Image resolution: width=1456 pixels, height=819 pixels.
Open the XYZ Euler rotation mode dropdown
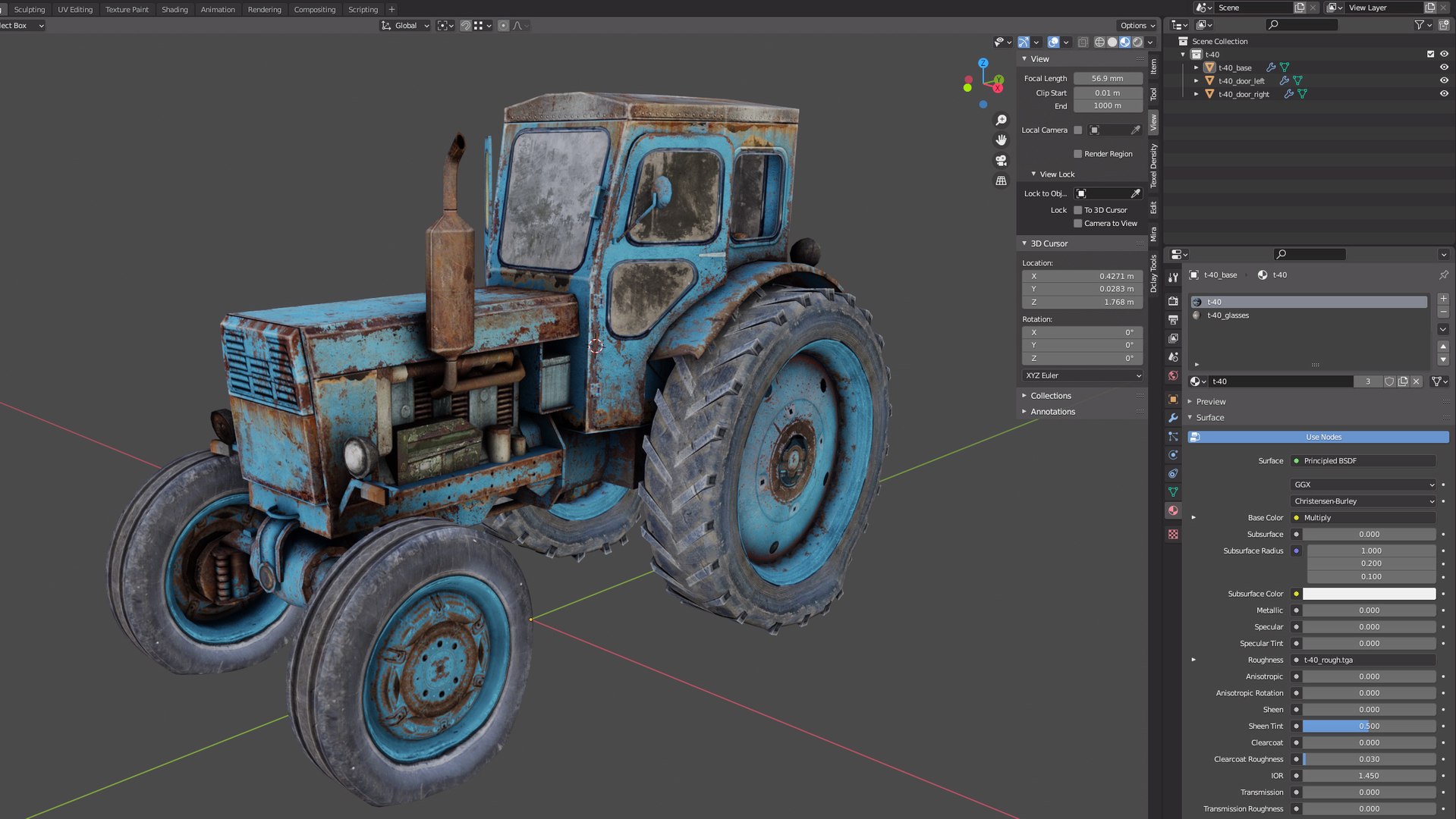pyautogui.click(x=1082, y=375)
